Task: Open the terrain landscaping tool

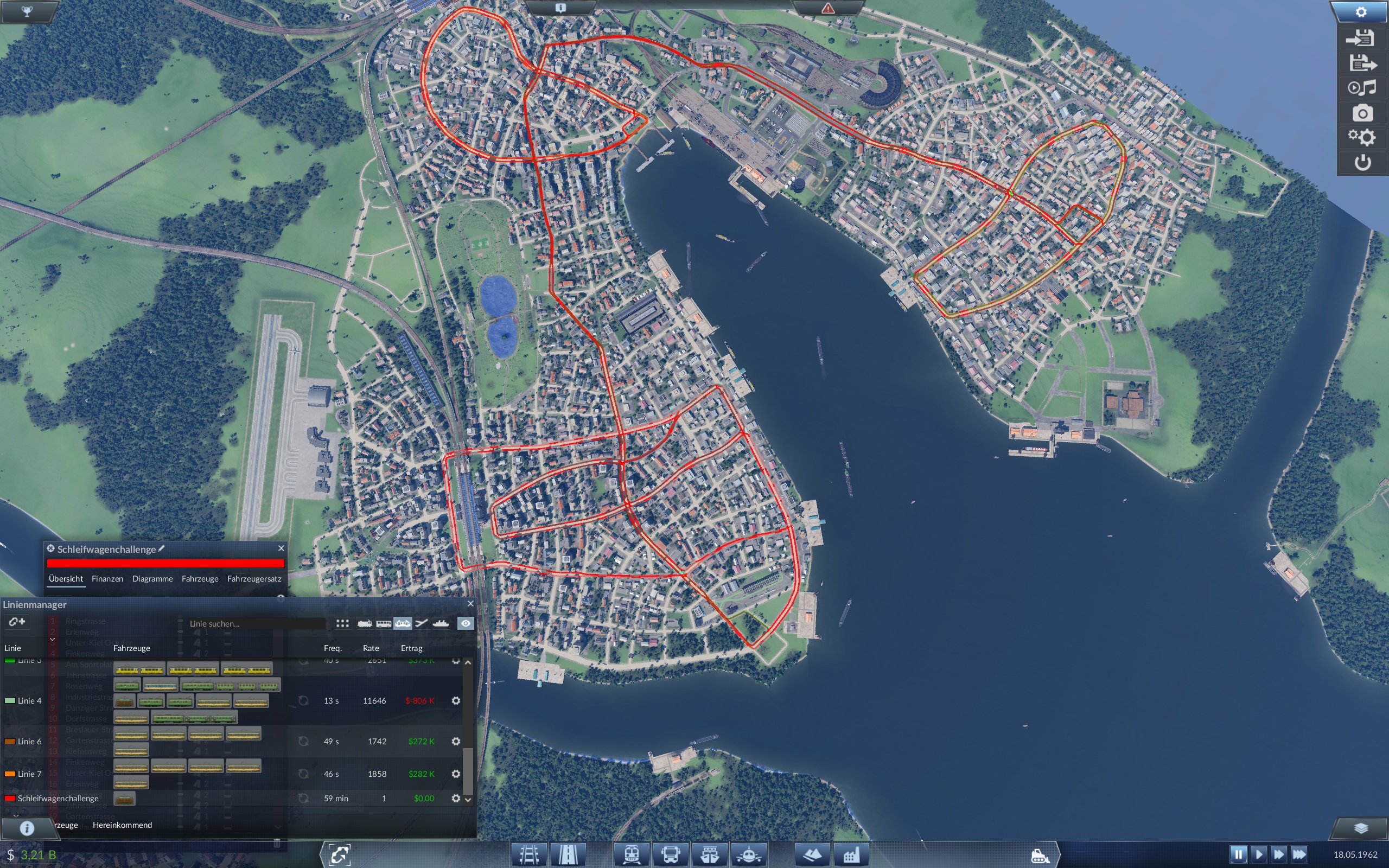Action: pyautogui.click(x=812, y=855)
